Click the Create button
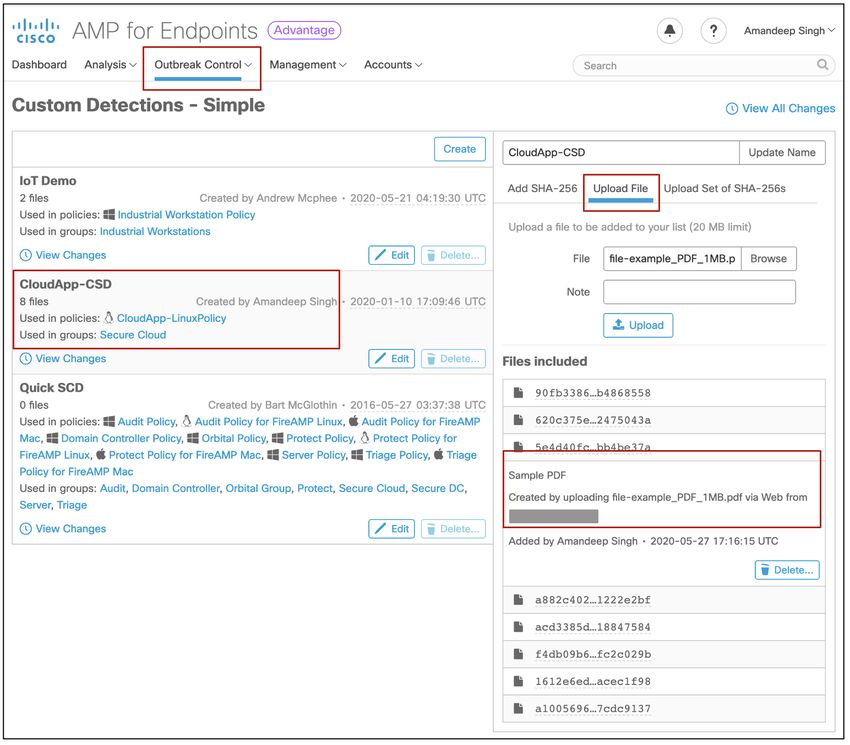Image resolution: width=850 pixels, height=745 pixels. (x=460, y=149)
